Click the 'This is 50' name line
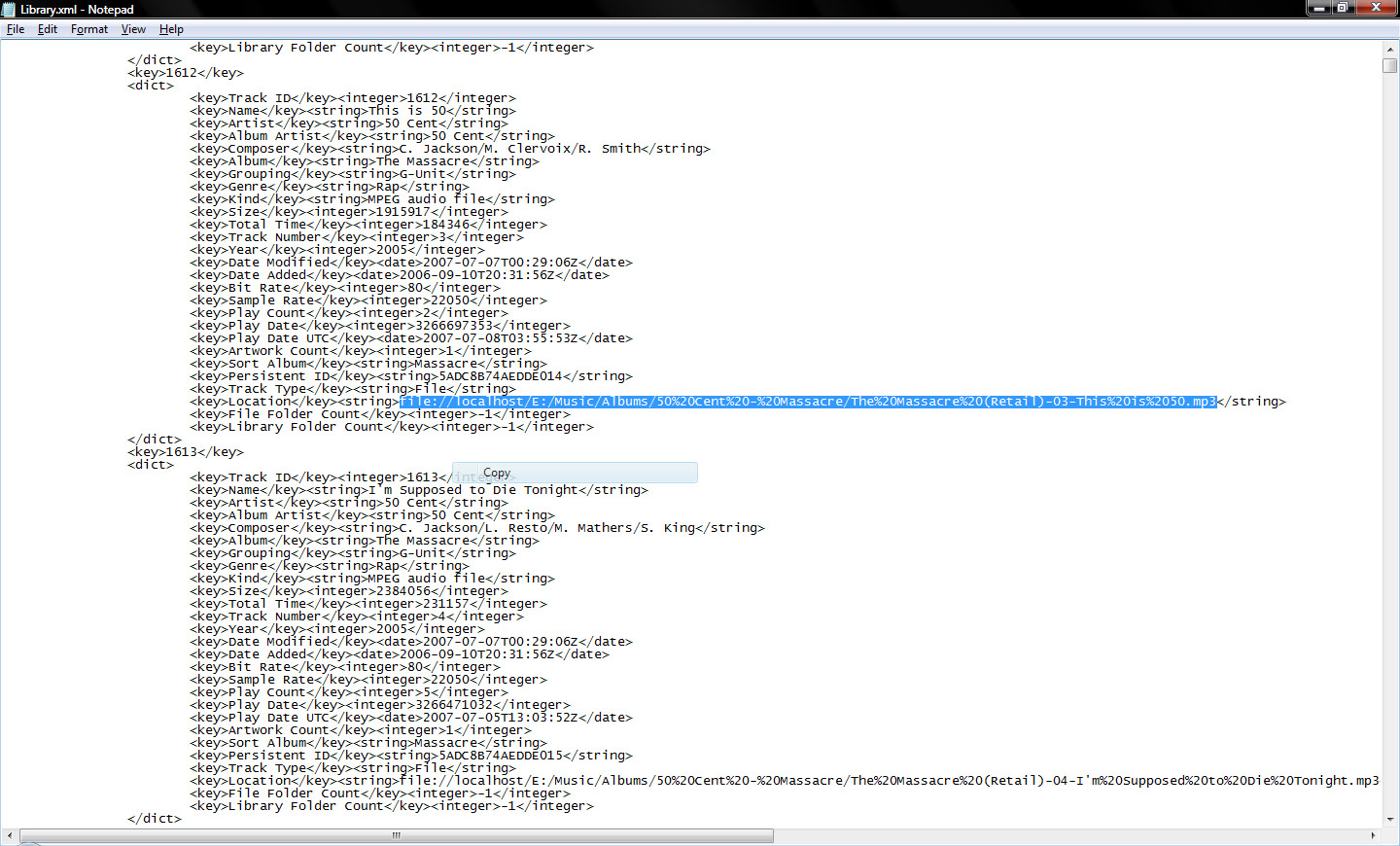1400x846 pixels. click(x=353, y=111)
